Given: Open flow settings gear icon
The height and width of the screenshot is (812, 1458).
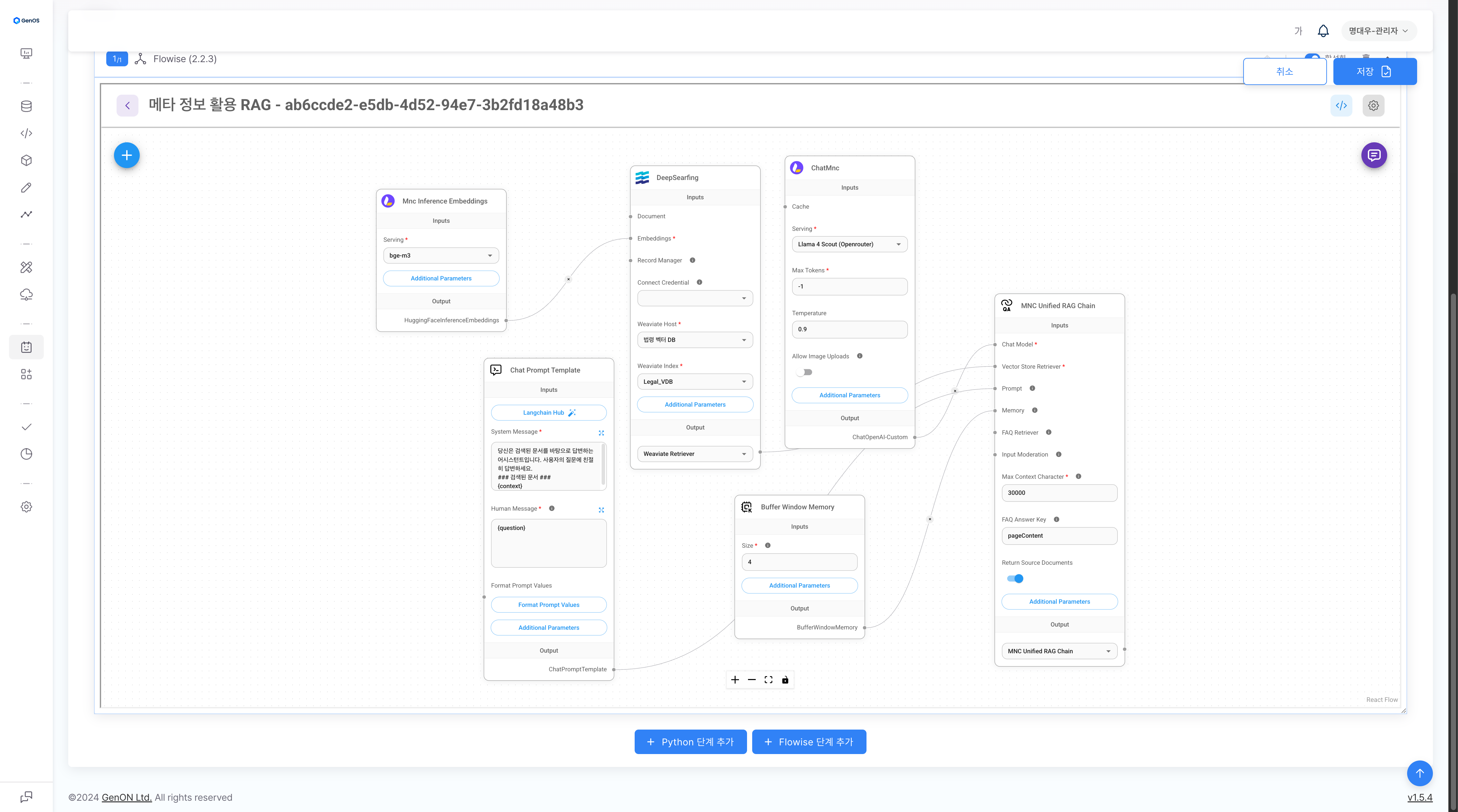Looking at the screenshot, I should 1373,105.
